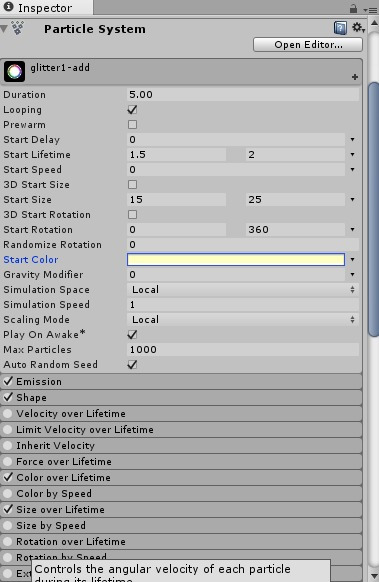Click the Gravity Modifier value field

tap(236, 275)
